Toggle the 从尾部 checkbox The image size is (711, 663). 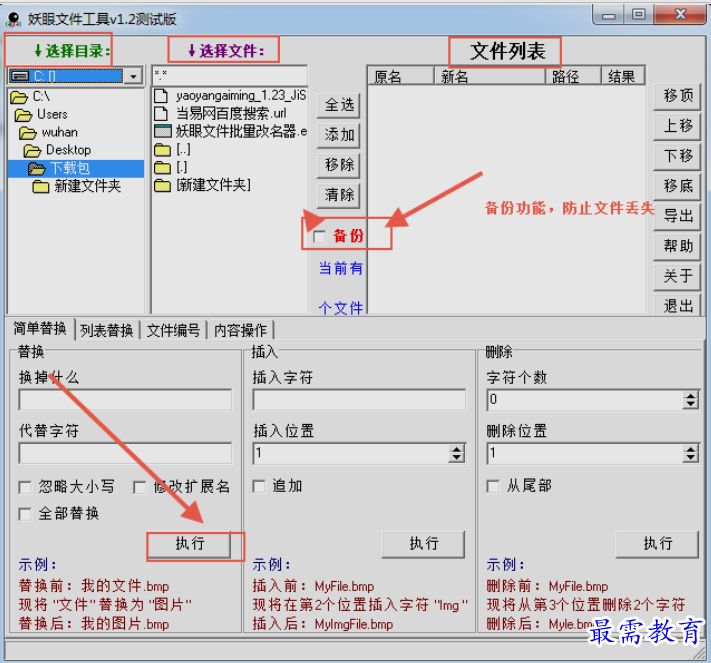493,487
